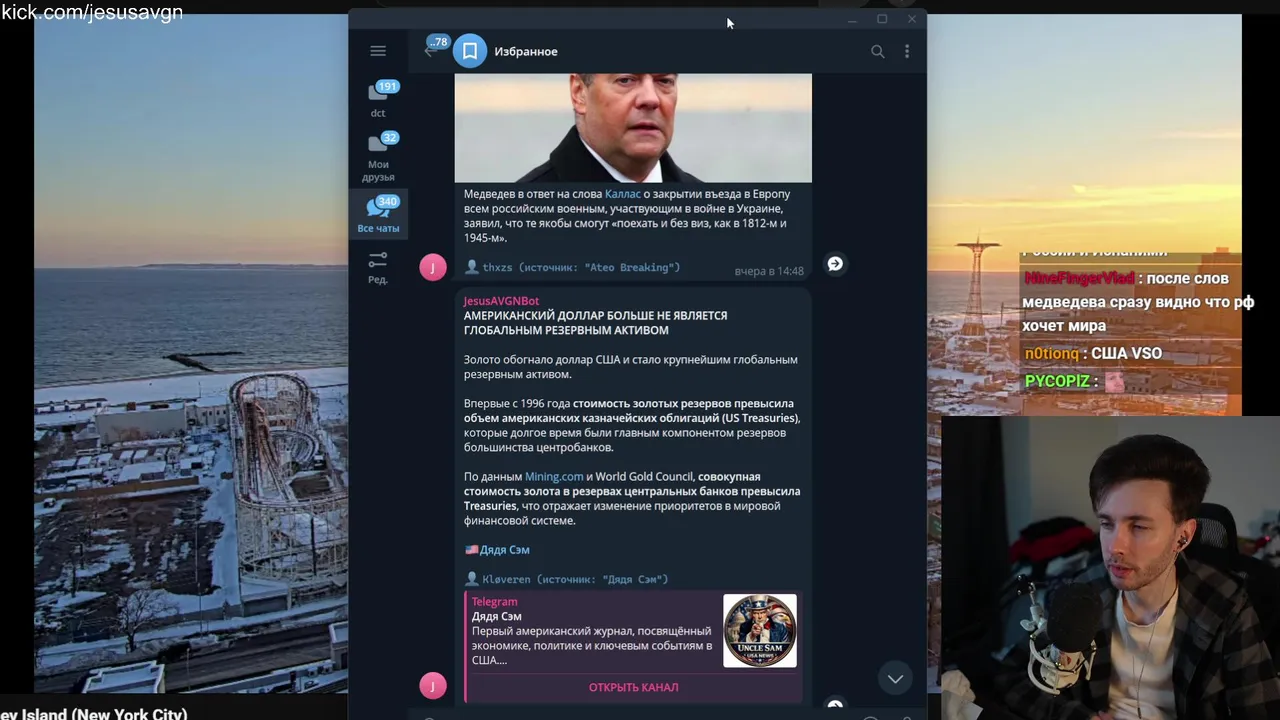Screen dimensions: 1280x720
Task: Click the PYCOPIZ username in stream chat
Action: click(x=1057, y=381)
